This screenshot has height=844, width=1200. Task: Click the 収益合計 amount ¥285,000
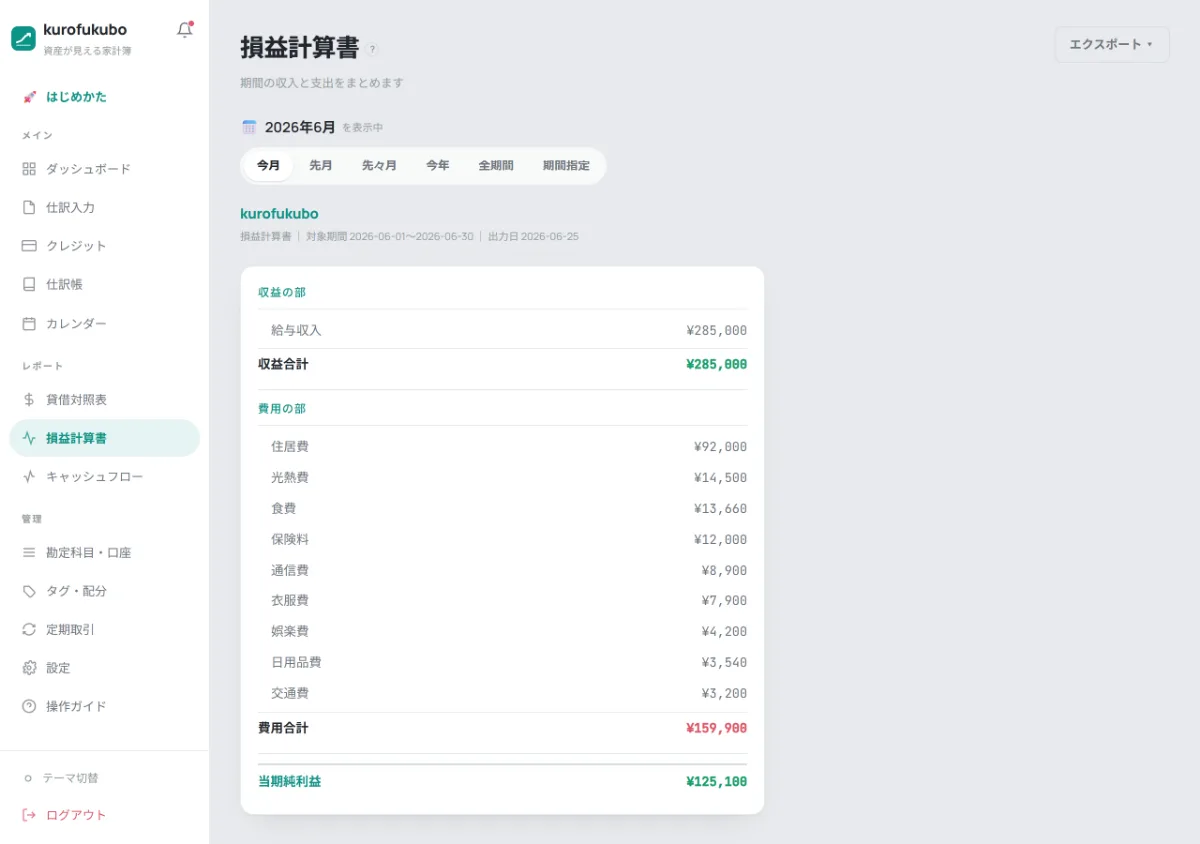coord(716,365)
